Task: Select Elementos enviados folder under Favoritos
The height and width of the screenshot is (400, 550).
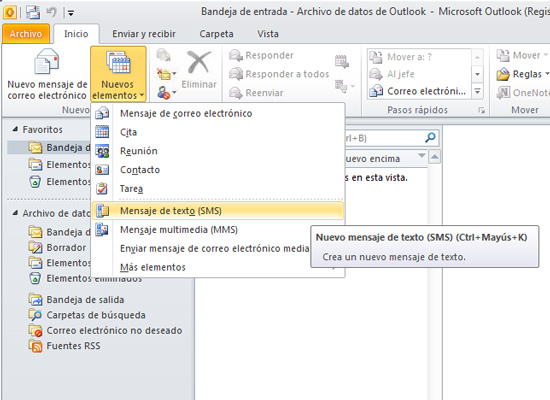Action: tap(60, 165)
